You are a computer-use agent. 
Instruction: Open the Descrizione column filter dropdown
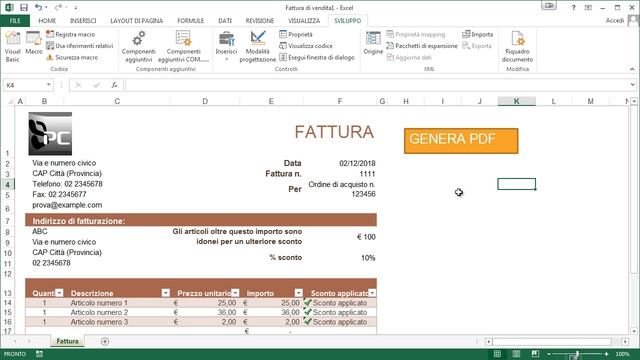click(x=165, y=293)
